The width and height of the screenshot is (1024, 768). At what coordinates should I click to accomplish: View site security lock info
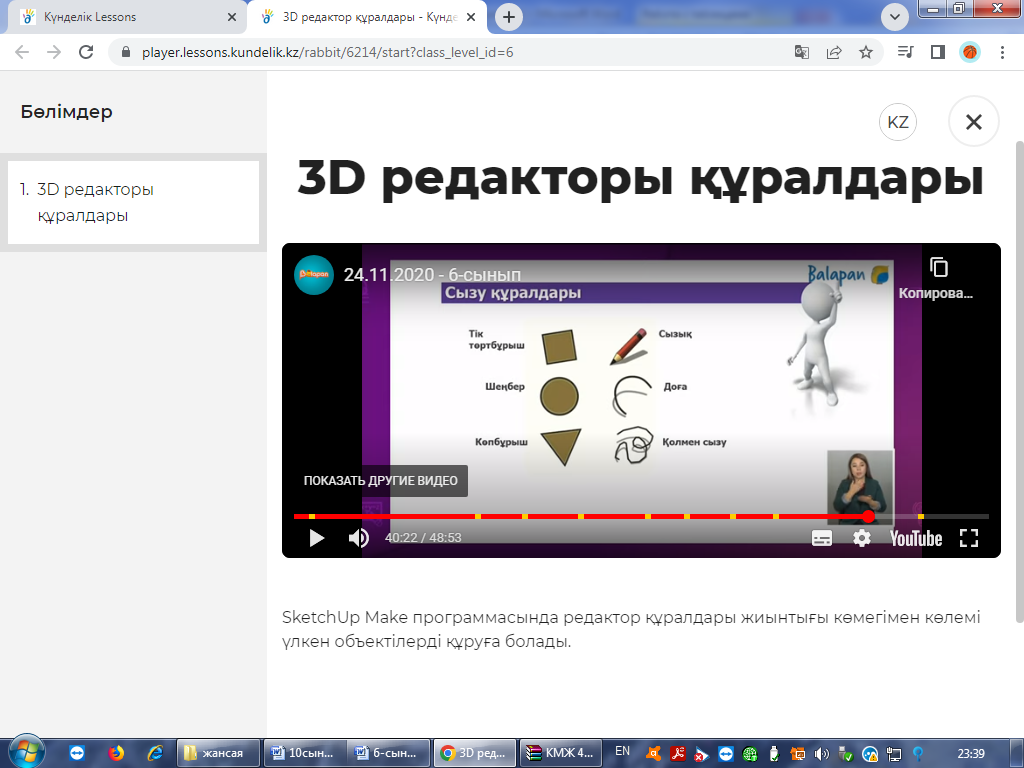coord(126,52)
